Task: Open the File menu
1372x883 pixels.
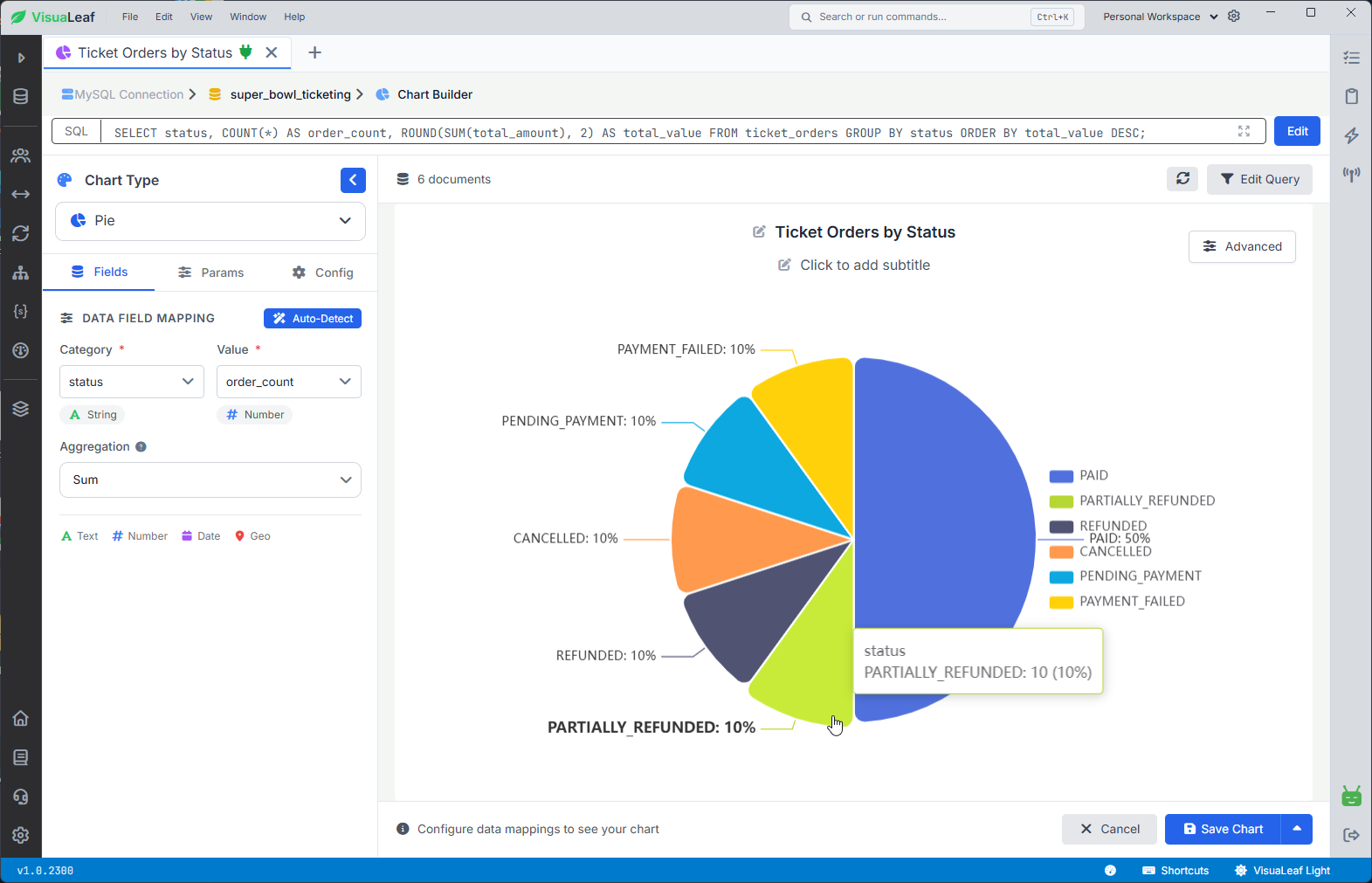Action: click(x=130, y=17)
